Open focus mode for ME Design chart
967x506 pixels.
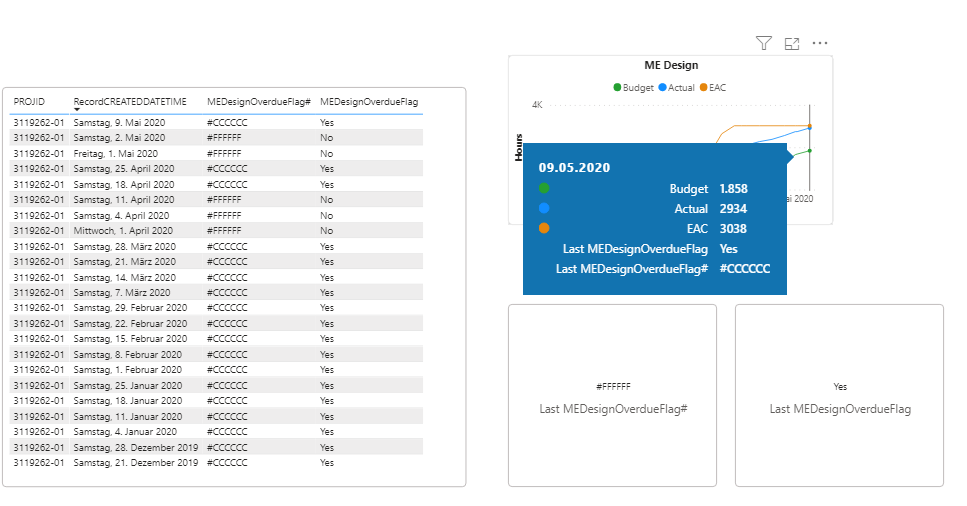pos(792,43)
